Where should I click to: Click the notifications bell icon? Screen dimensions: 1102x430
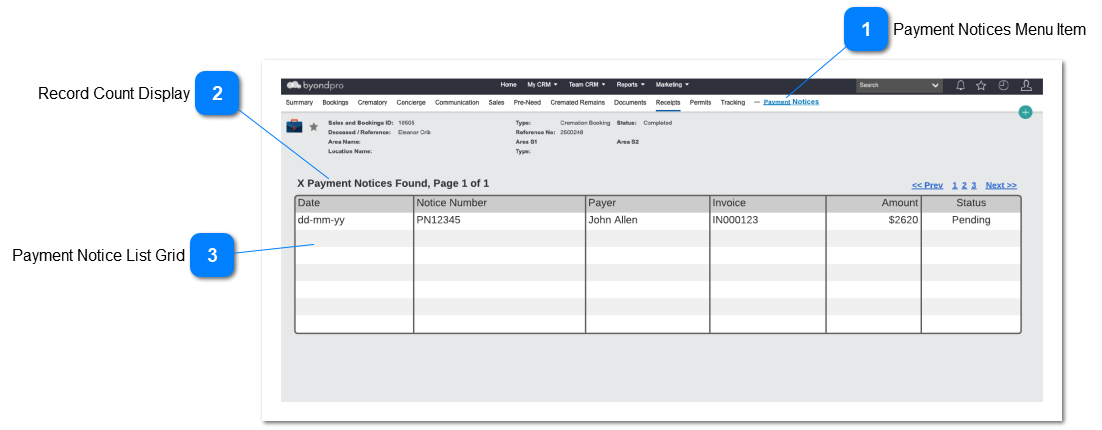[x=961, y=85]
